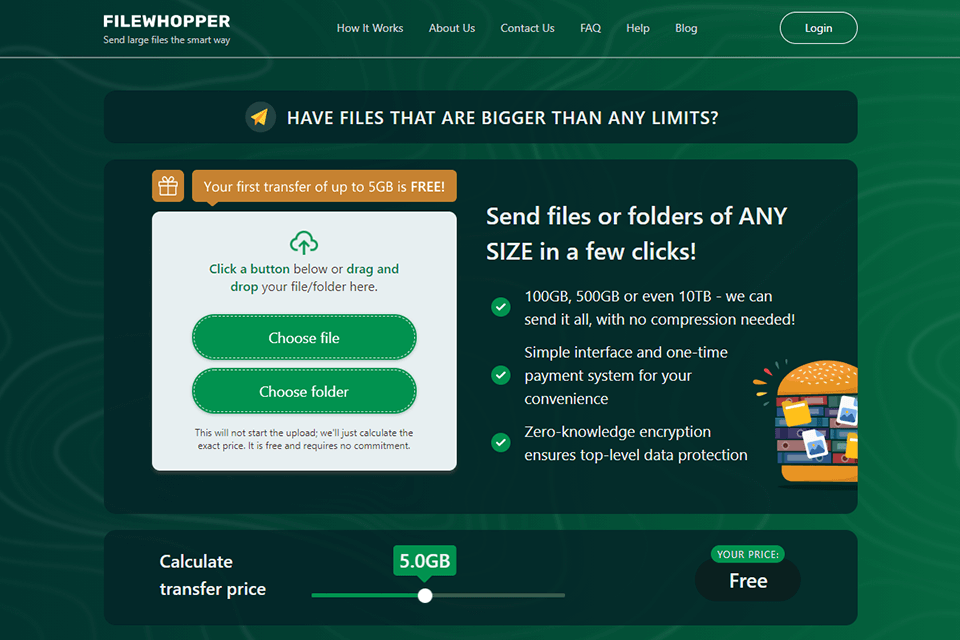Click the cloud upload icon

click(304, 243)
